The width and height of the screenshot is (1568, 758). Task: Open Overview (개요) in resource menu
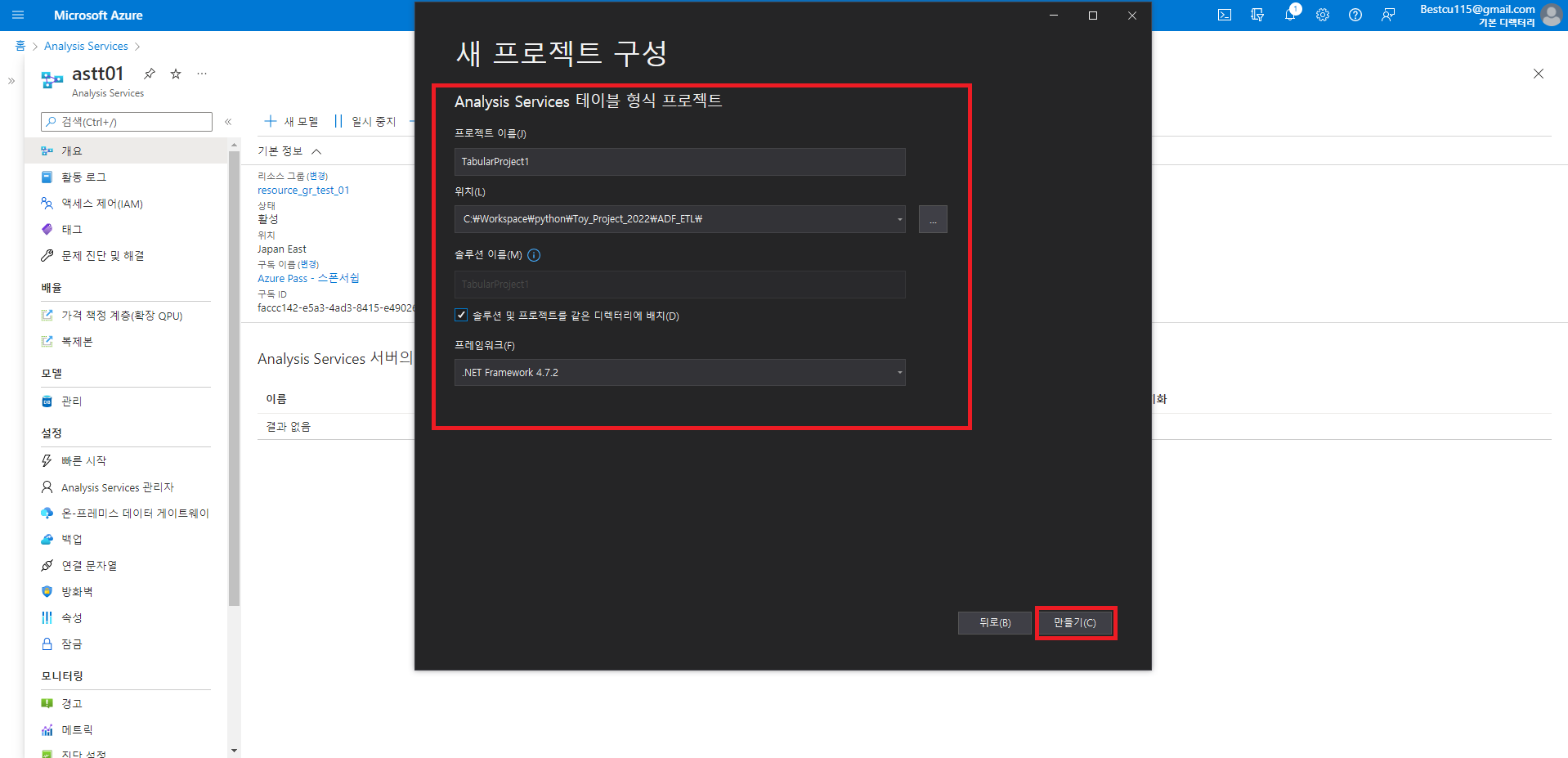[126, 150]
